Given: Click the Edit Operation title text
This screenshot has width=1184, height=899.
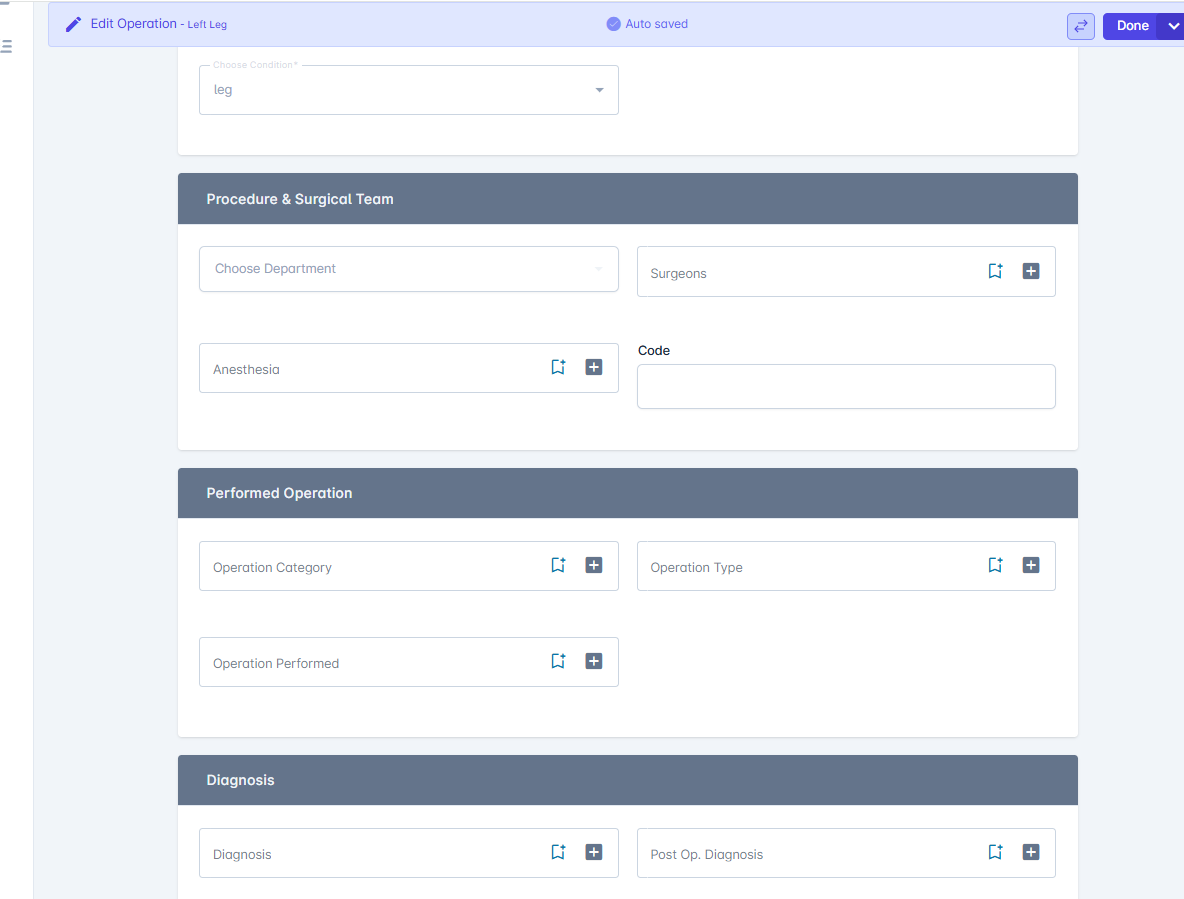Looking at the screenshot, I should (134, 23).
